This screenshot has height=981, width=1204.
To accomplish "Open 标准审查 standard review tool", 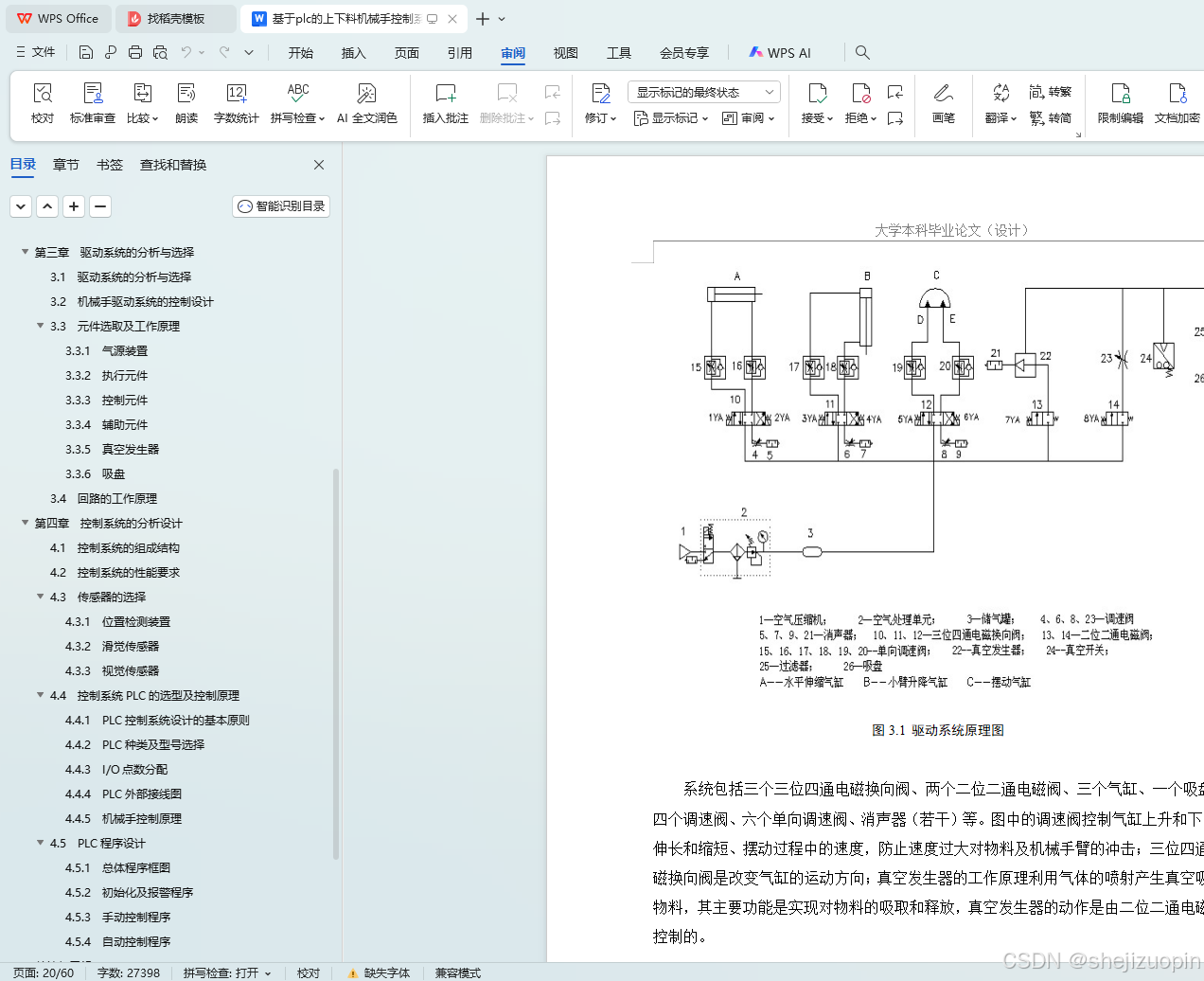I will coord(93,102).
